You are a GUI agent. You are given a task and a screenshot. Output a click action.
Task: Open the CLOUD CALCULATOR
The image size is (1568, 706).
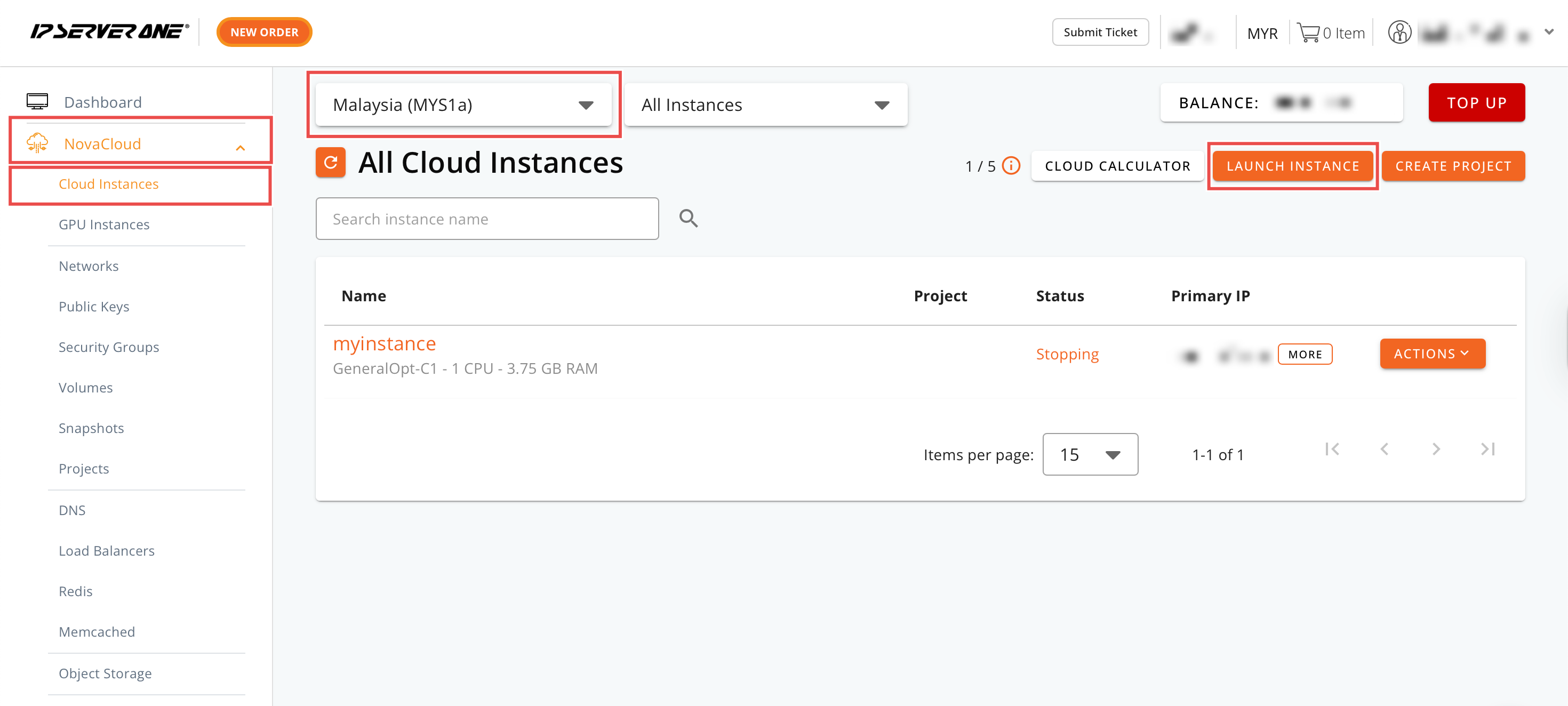coord(1117,165)
